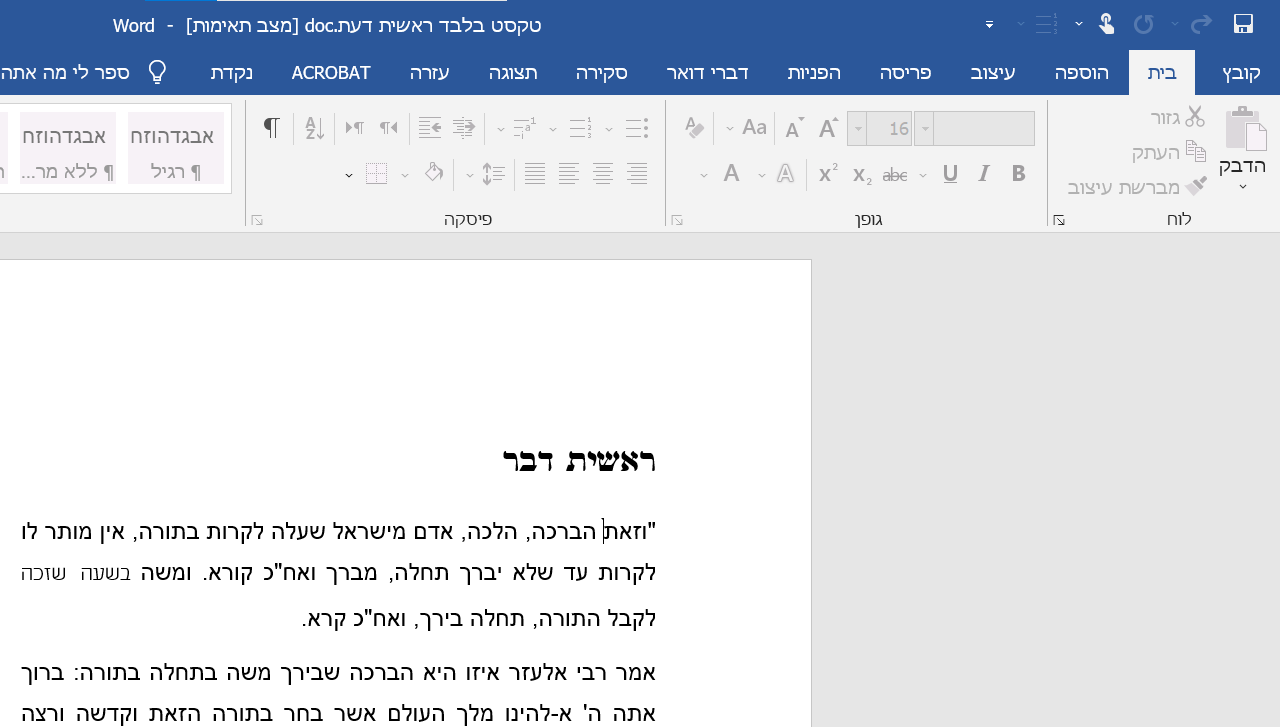Click the גזור (Cut) button
This screenshot has width=1280, height=727.
(1179, 117)
